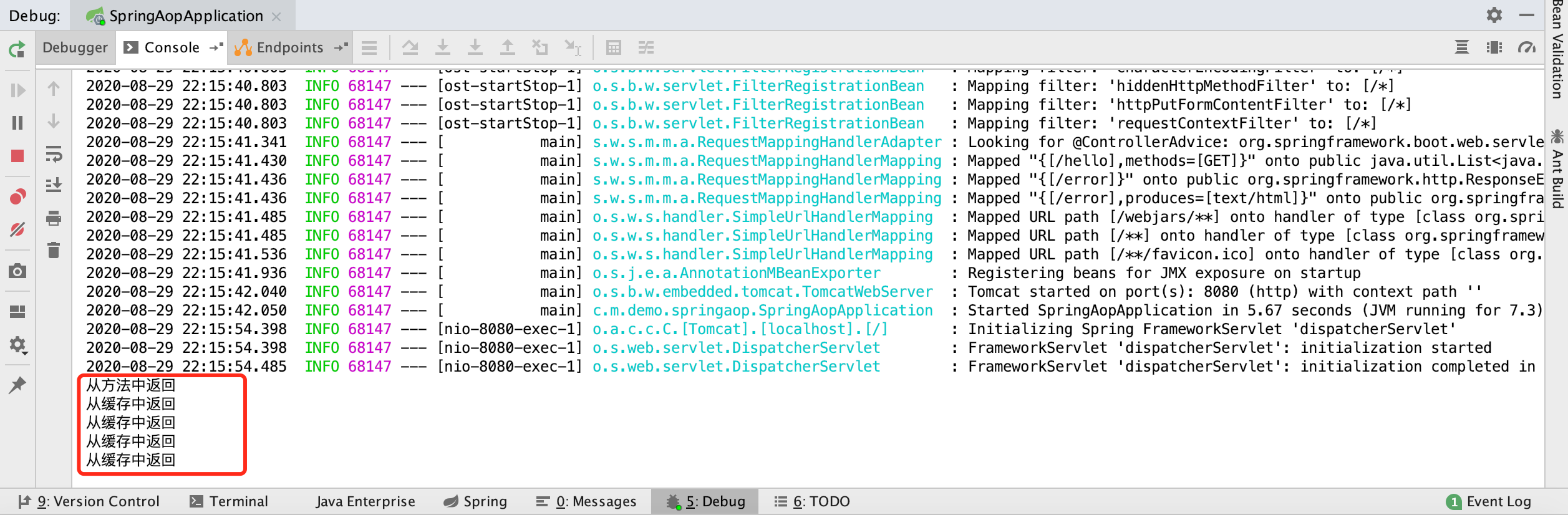The width and height of the screenshot is (1568, 515).
Task: Click the last '从缓存中返回' console line
Action: 131,460
